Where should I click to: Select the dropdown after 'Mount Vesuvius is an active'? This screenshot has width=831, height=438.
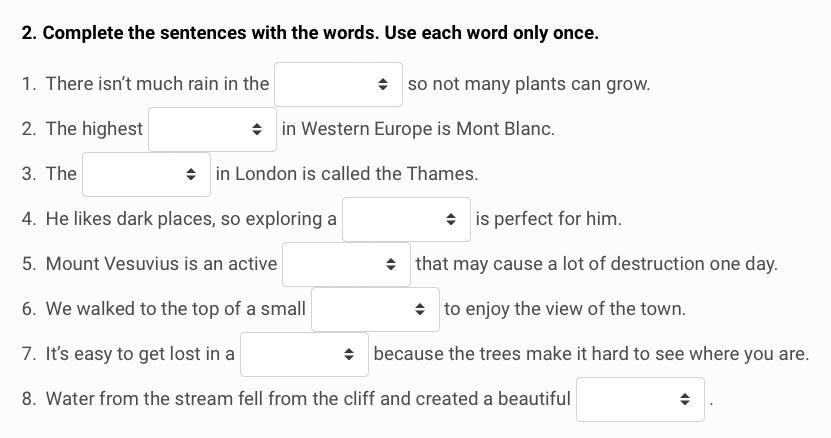click(346, 264)
